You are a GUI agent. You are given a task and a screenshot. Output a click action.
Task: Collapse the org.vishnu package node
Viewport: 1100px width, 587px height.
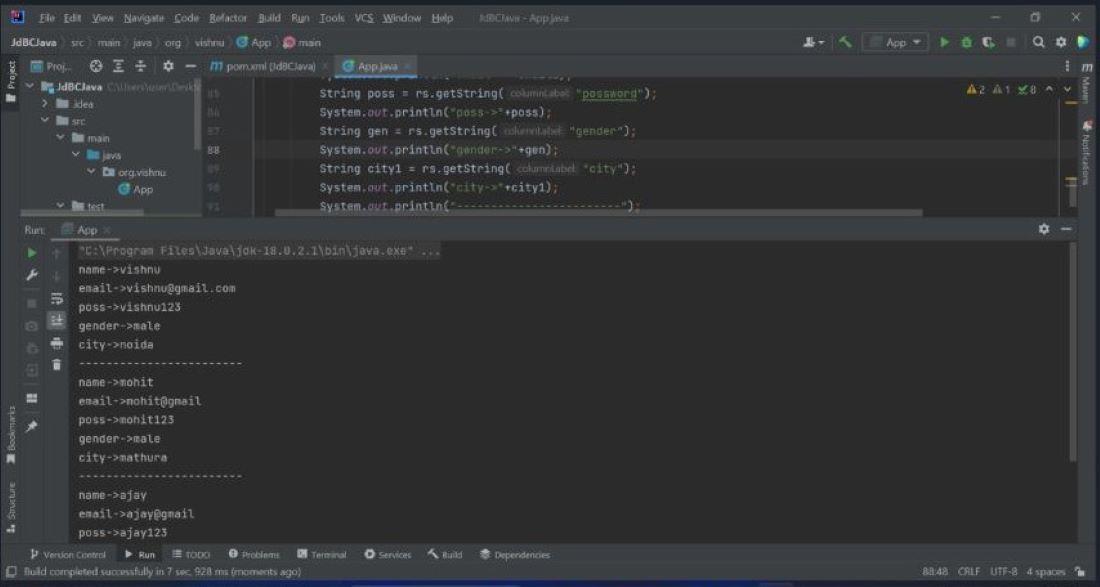[91, 172]
